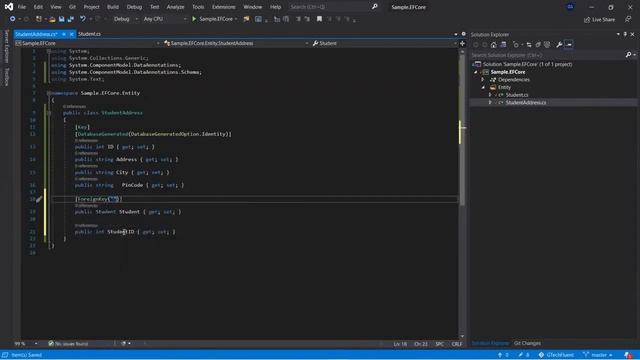Save the current file with Save icon
This screenshot has height=360, width=640.
coord(62,19)
